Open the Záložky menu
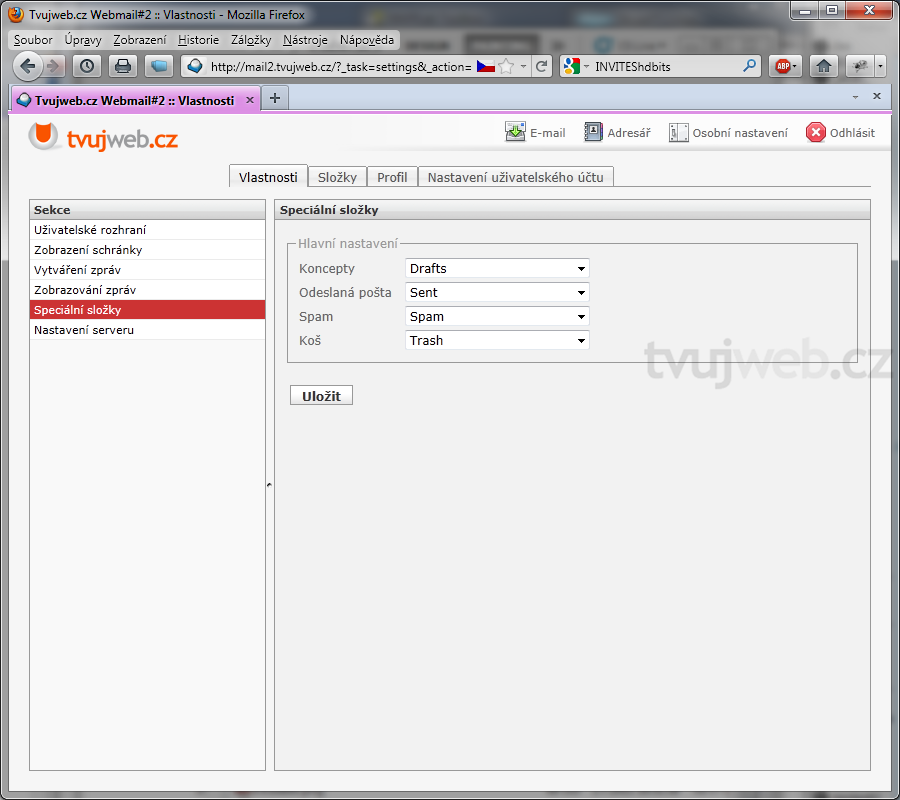 [x=251, y=40]
